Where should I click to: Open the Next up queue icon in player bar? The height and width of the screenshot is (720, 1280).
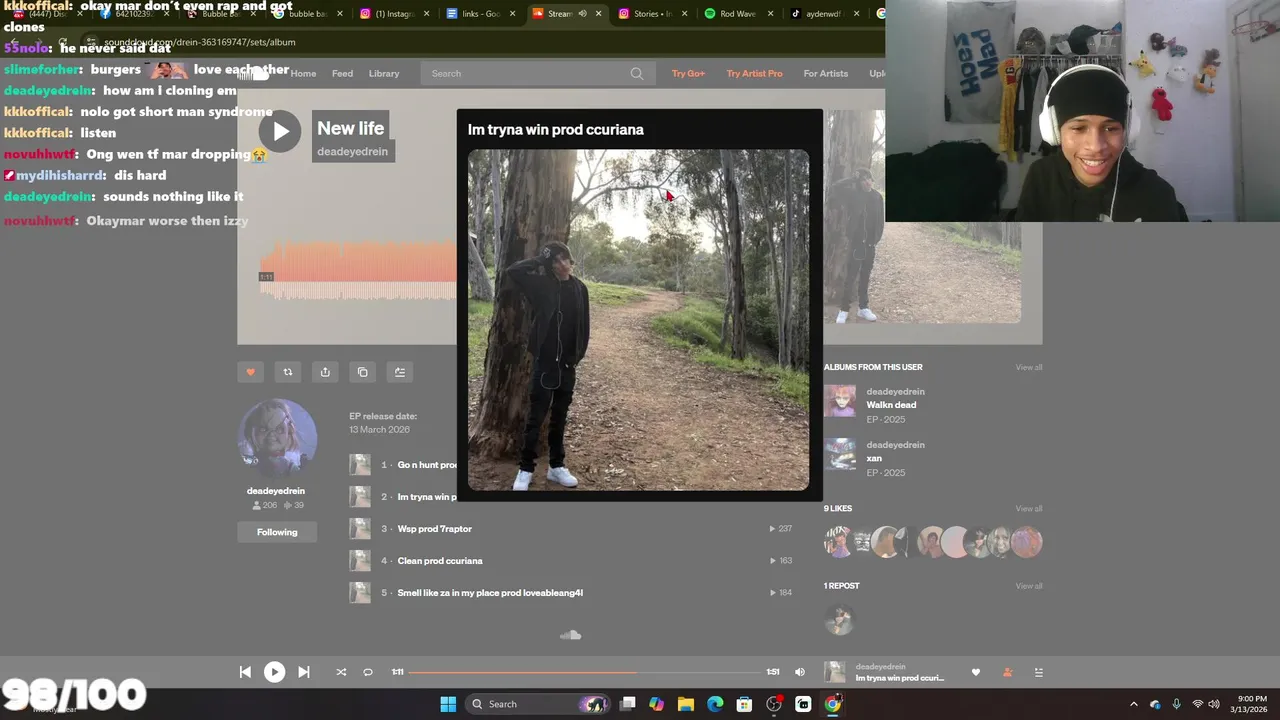tap(1038, 672)
